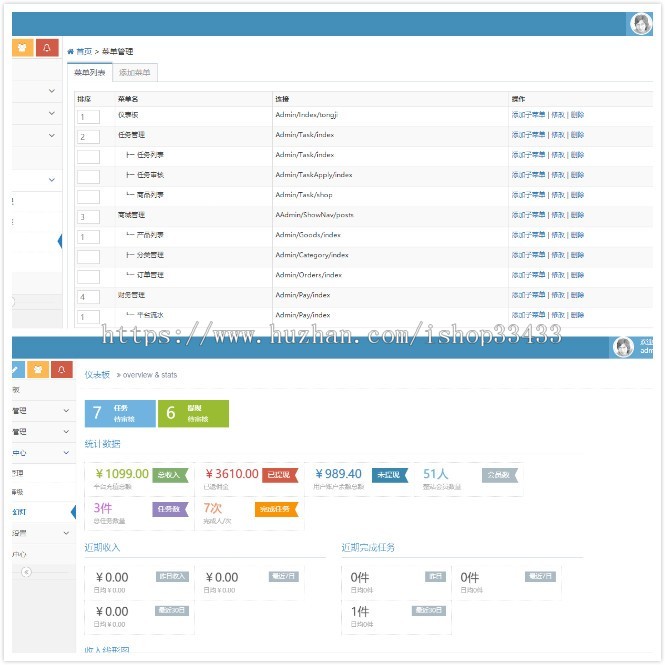
Task: Click the 近期收入 section heading
Action: (x=102, y=548)
